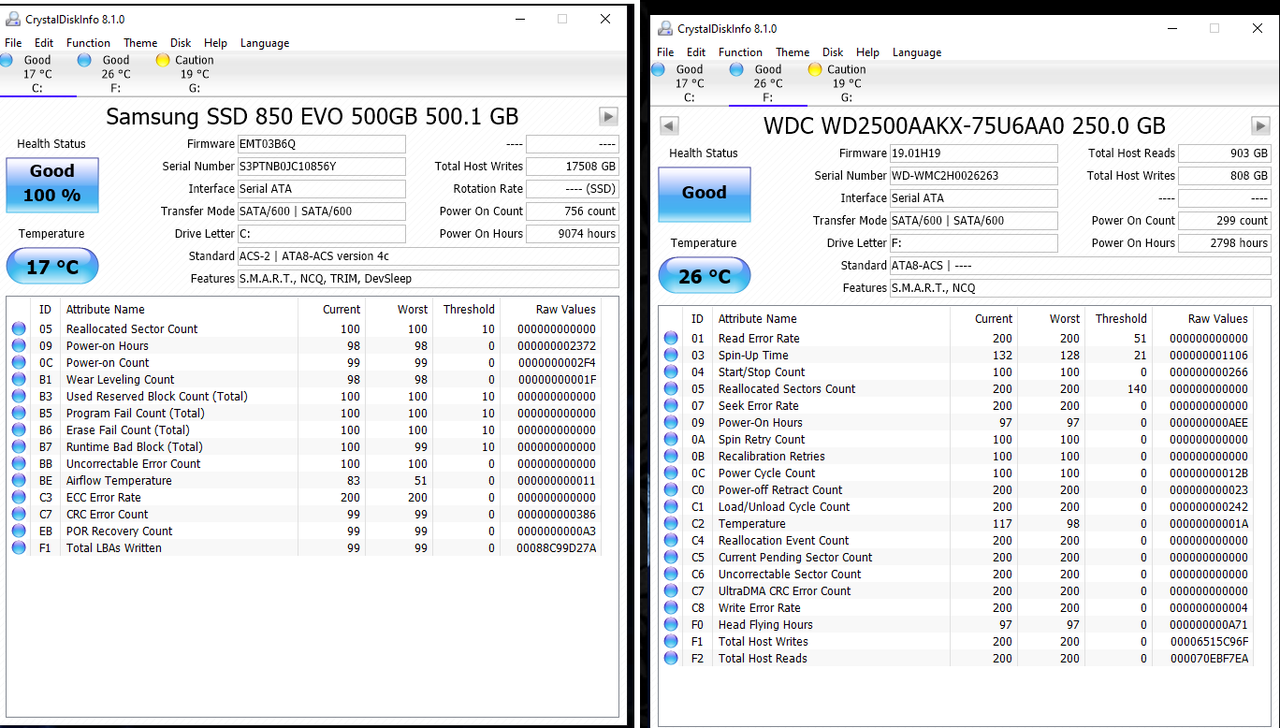Select the Power-on Hours row in Samsung table

[304, 346]
